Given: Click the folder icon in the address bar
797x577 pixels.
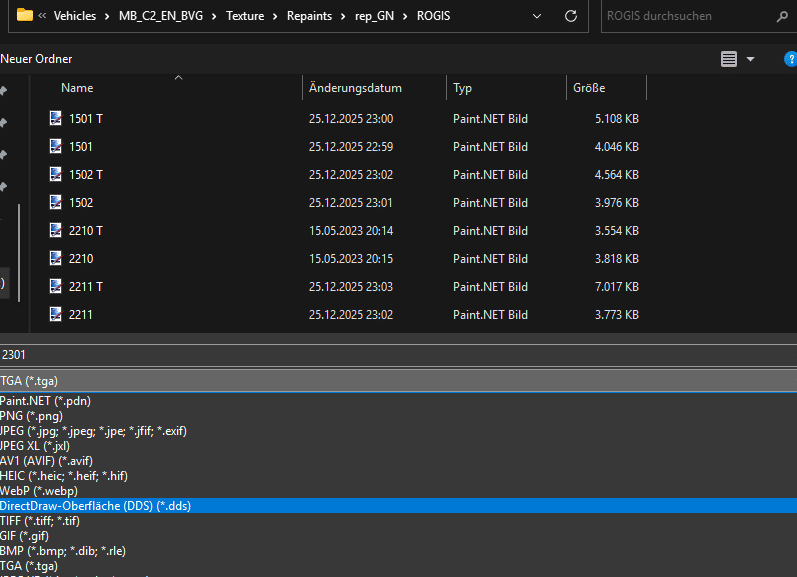Looking at the screenshot, I should pyautogui.click(x=25, y=16).
